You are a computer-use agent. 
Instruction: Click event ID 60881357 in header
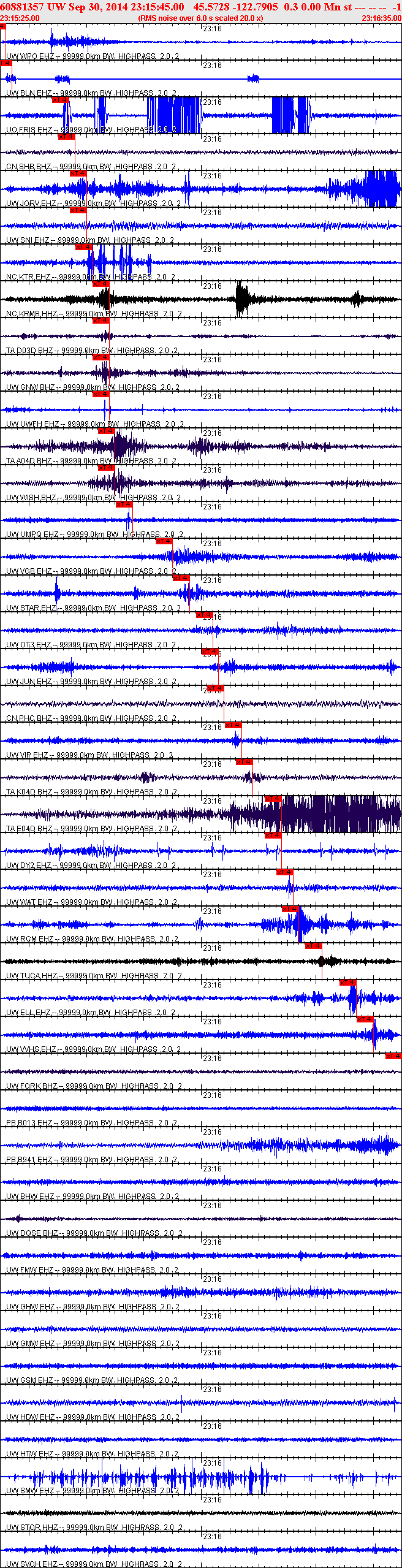coord(22,7)
